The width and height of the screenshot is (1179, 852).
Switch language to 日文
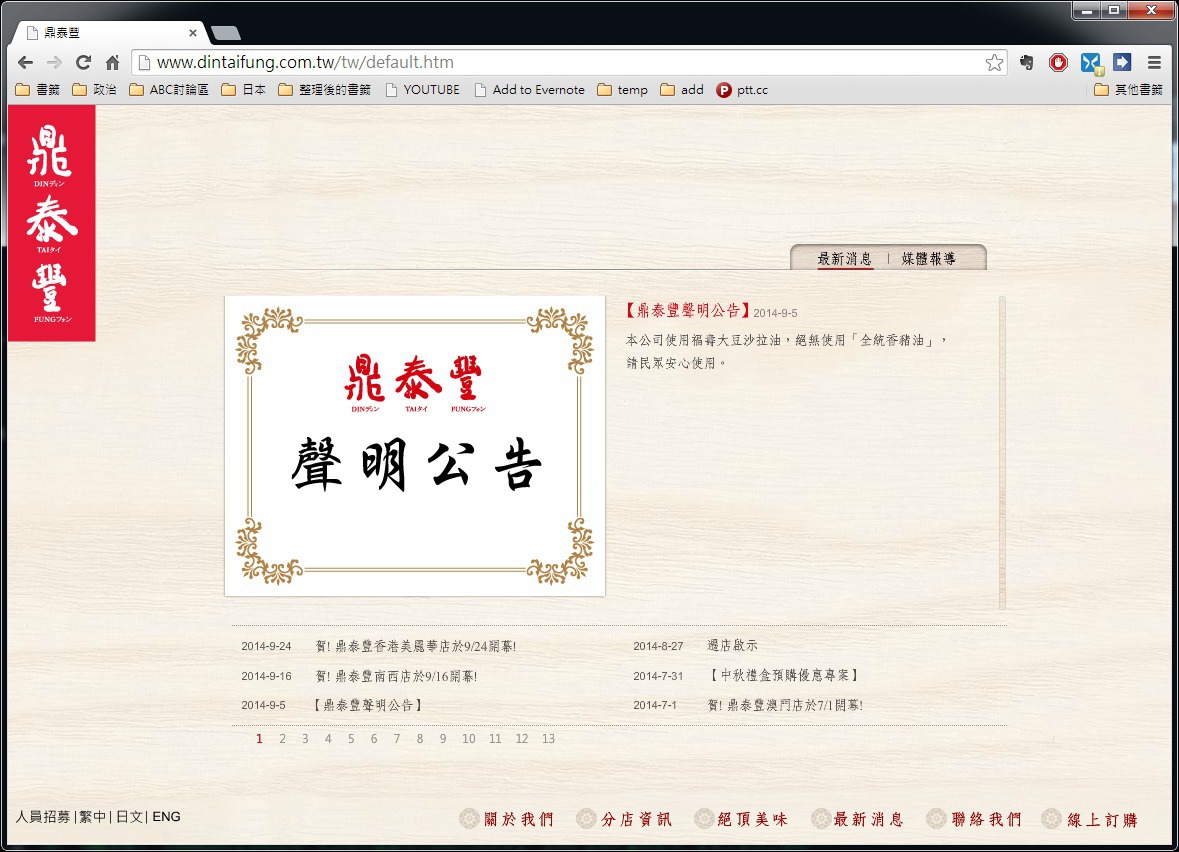tap(129, 817)
